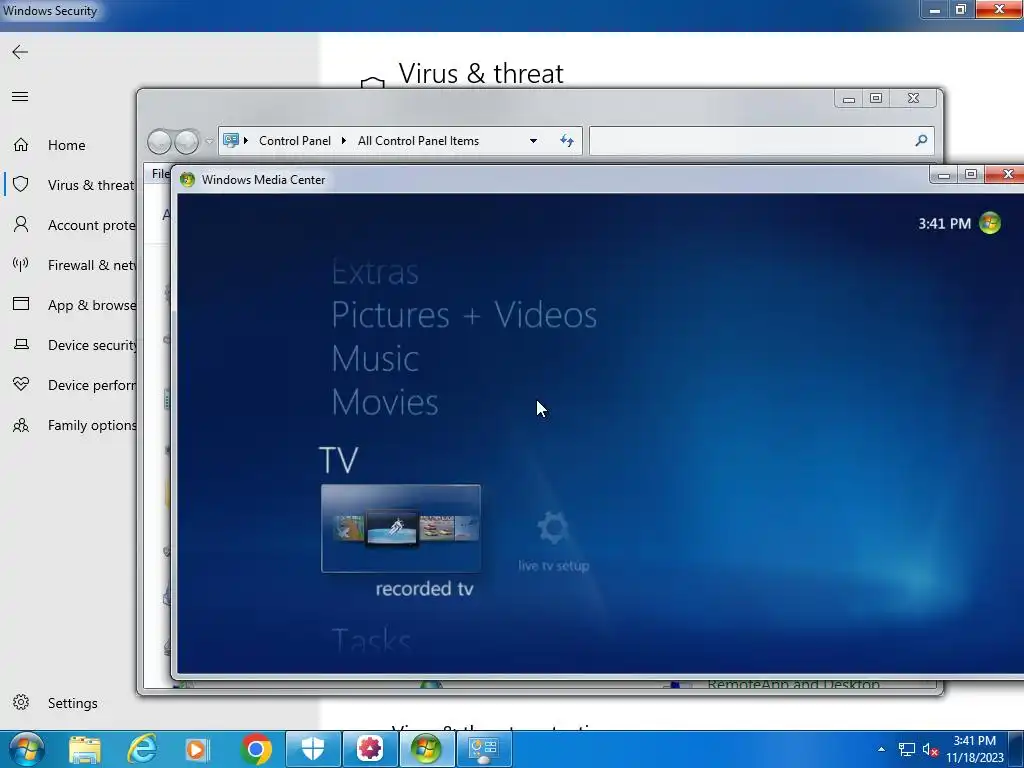Select Tasks in Media Center menu

371,640
